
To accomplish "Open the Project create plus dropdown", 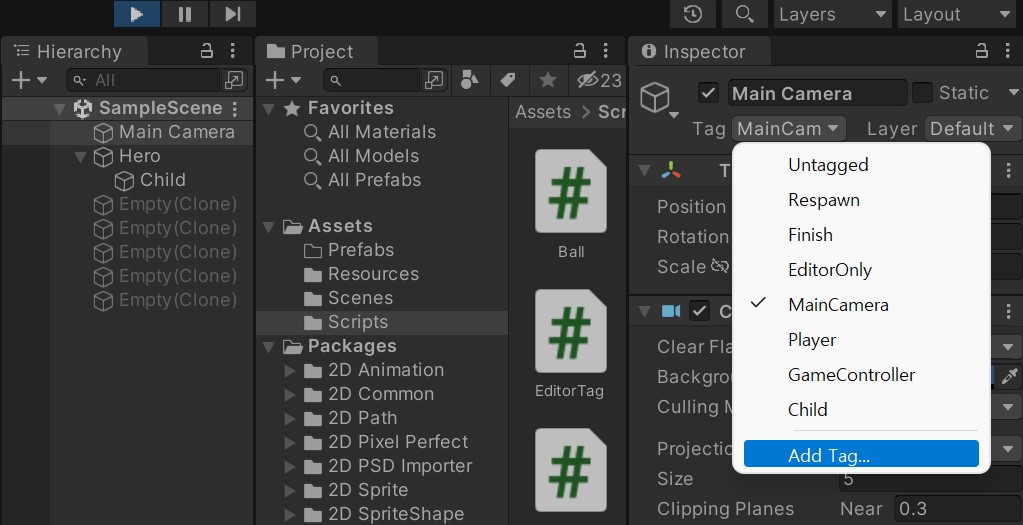I will [x=283, y=80].
